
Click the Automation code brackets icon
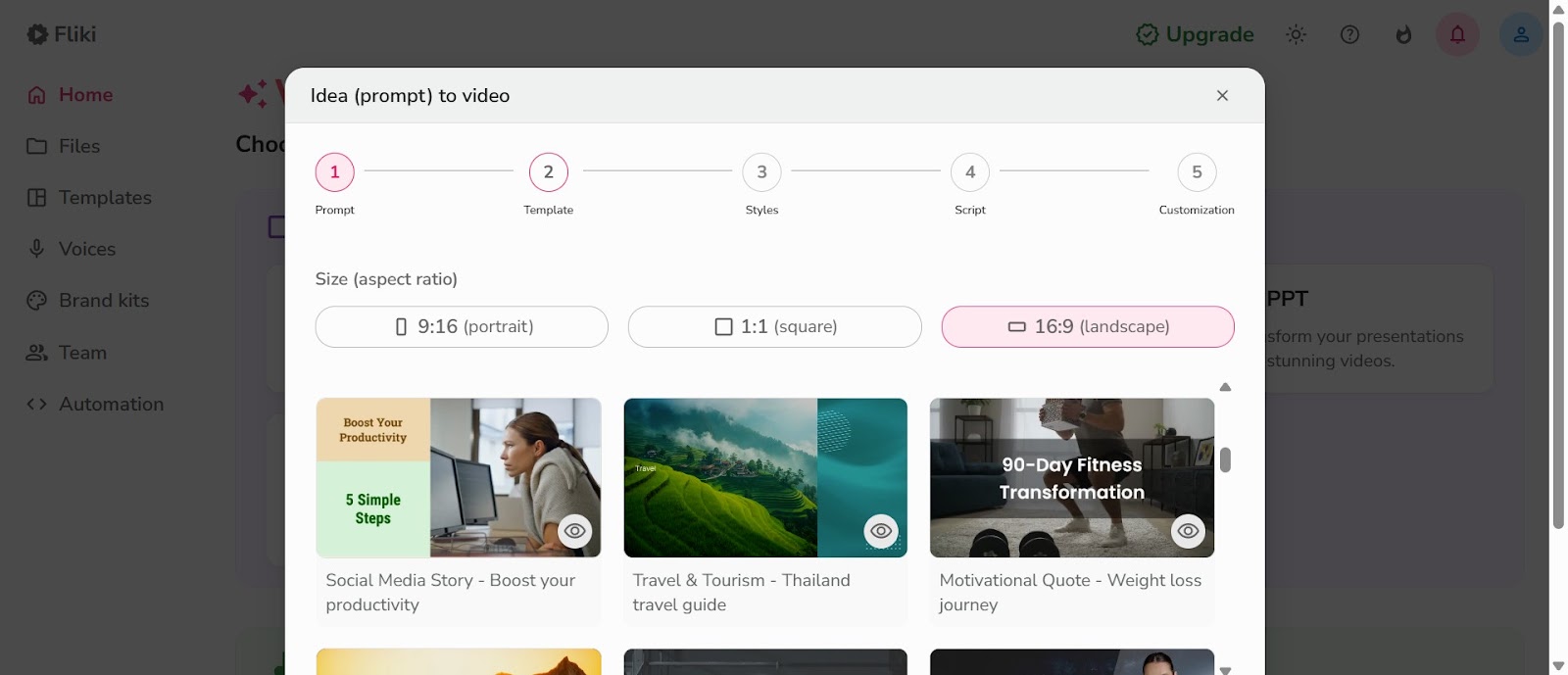click(x=37, y=404)
